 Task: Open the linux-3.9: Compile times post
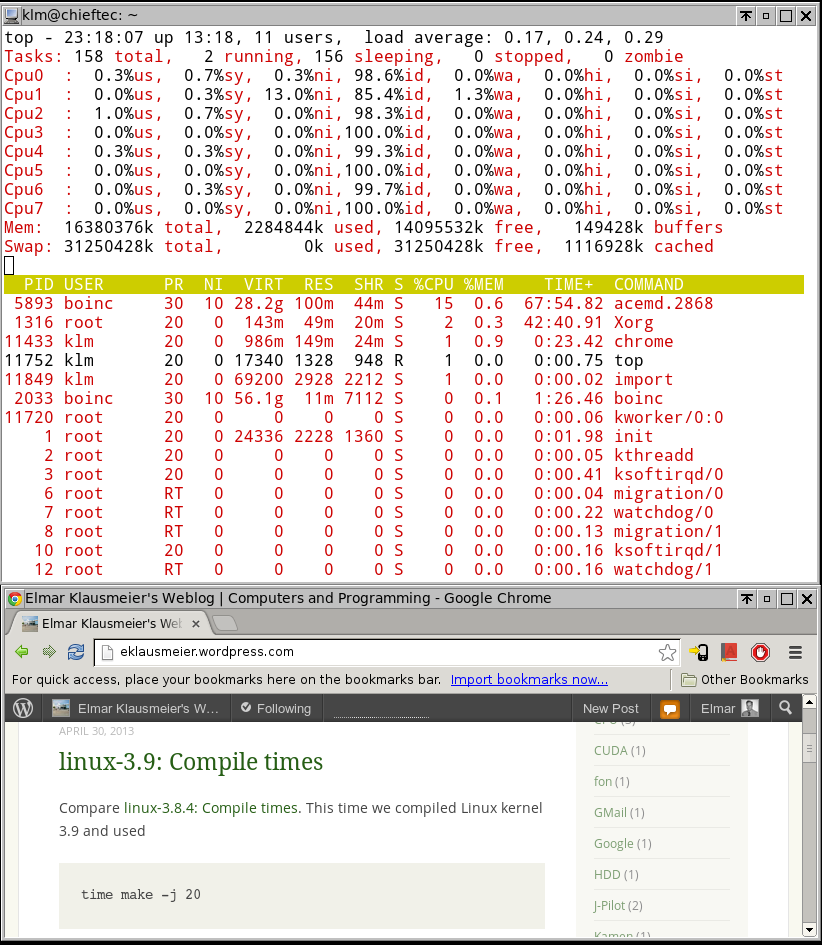point(190,762)
